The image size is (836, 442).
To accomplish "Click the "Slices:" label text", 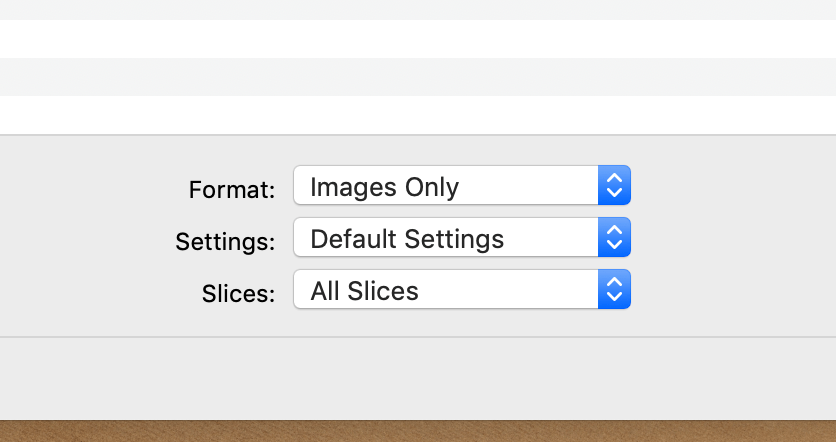I will tap(238, 293).
